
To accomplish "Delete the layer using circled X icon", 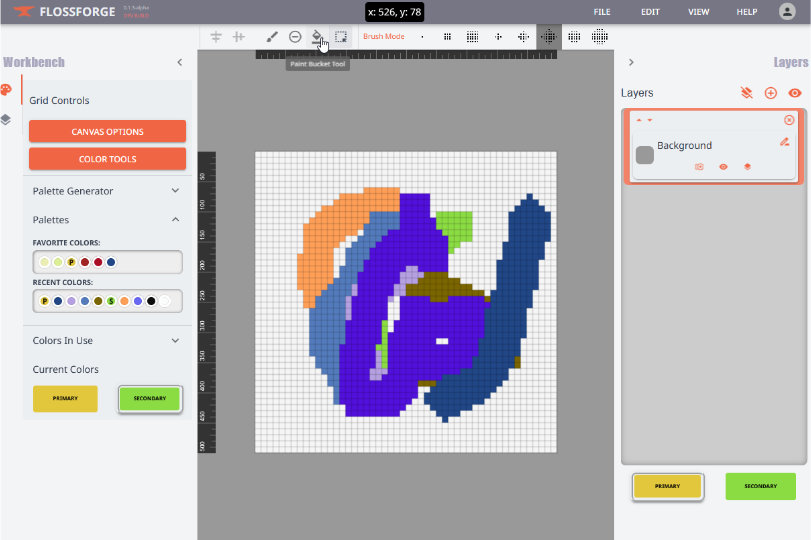I will coord(789,120).
